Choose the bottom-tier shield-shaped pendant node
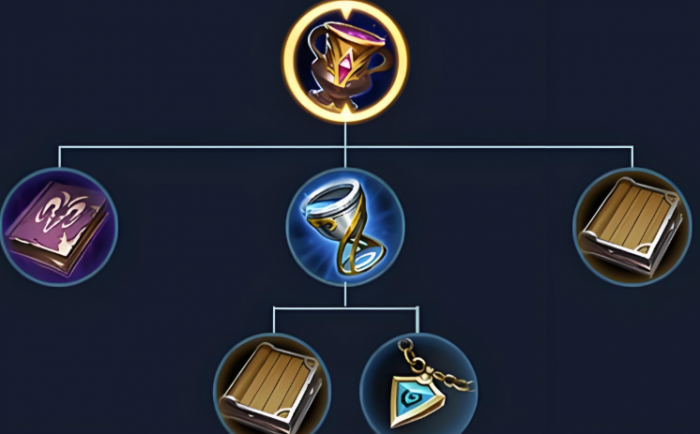This screenshot has width=700, height=434. [x=418, y=384]
